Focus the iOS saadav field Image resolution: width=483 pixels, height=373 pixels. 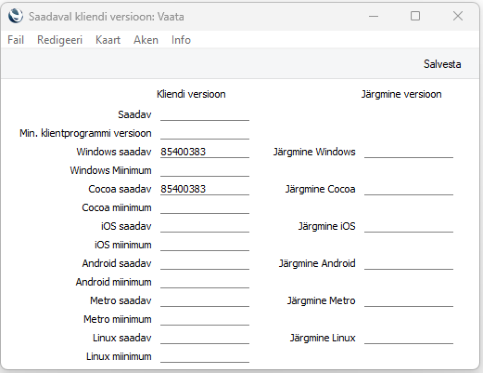[205, 226]
